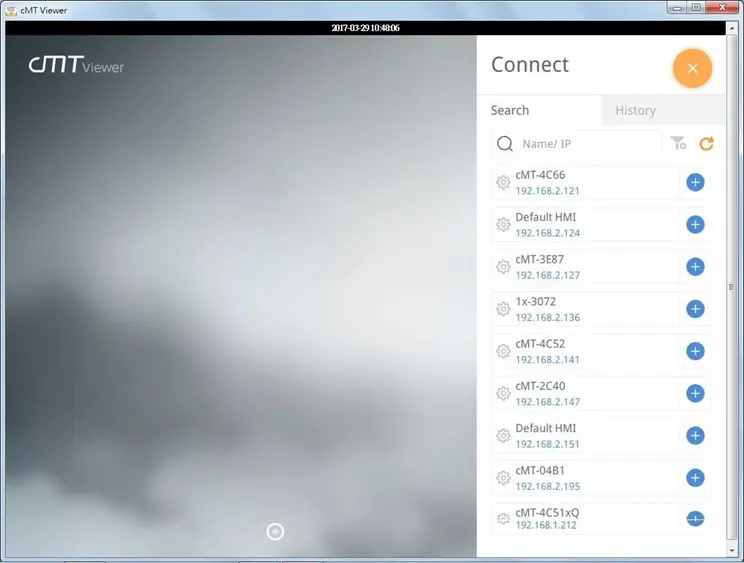Minimize the cMT Viewer window
This screenshot has width=744, height=563.
point(677,8)
